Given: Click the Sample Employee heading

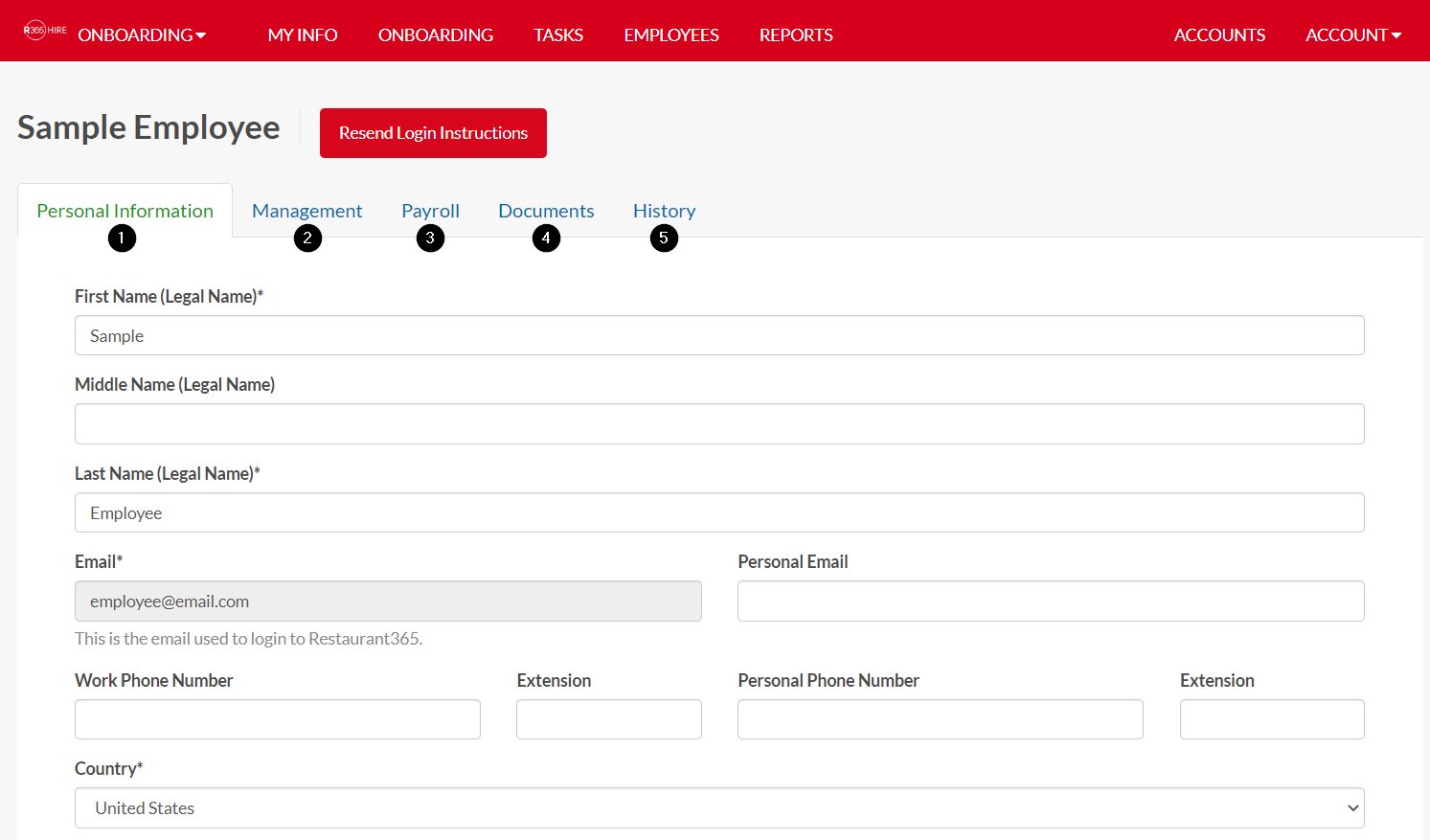Looking at the screenshot, I should [148, 127].
